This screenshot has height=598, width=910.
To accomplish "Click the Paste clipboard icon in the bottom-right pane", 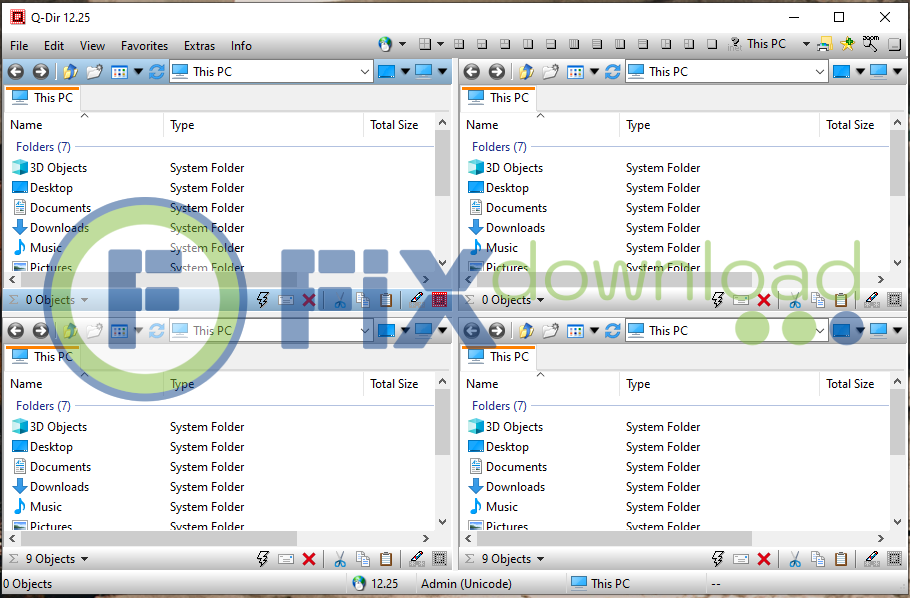I will coord(841,559).
